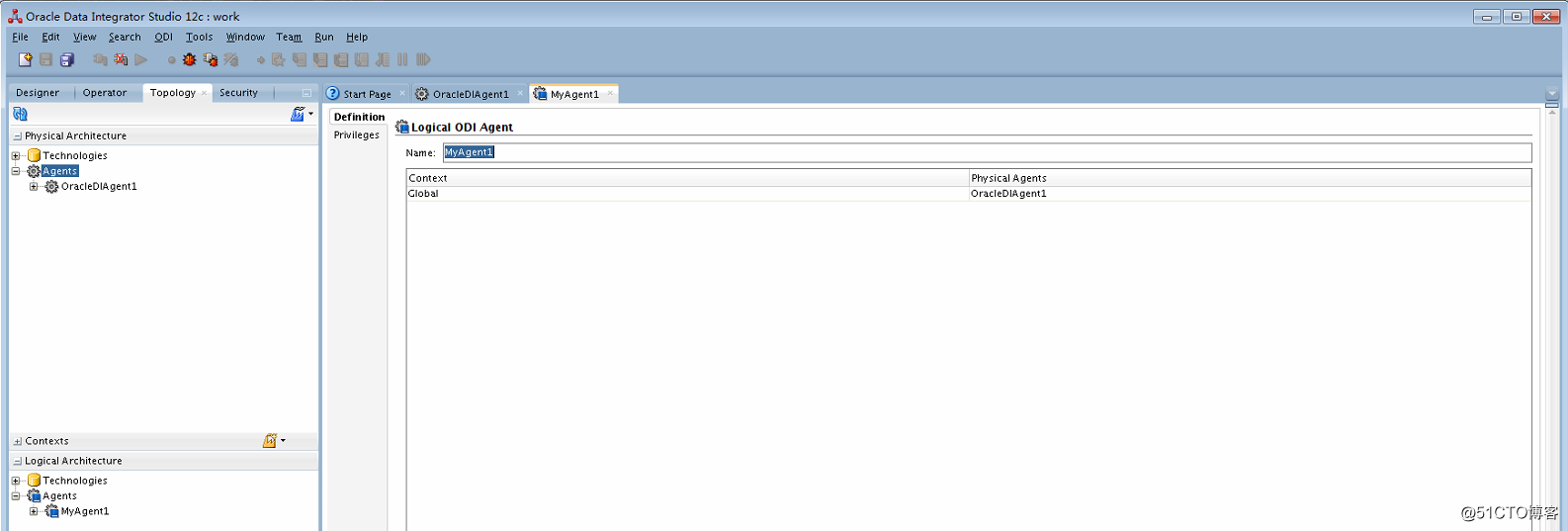This screenshot has height=531, width=1568.
Task: Click the Start Page question mark icon
Action: click(333, 93)
